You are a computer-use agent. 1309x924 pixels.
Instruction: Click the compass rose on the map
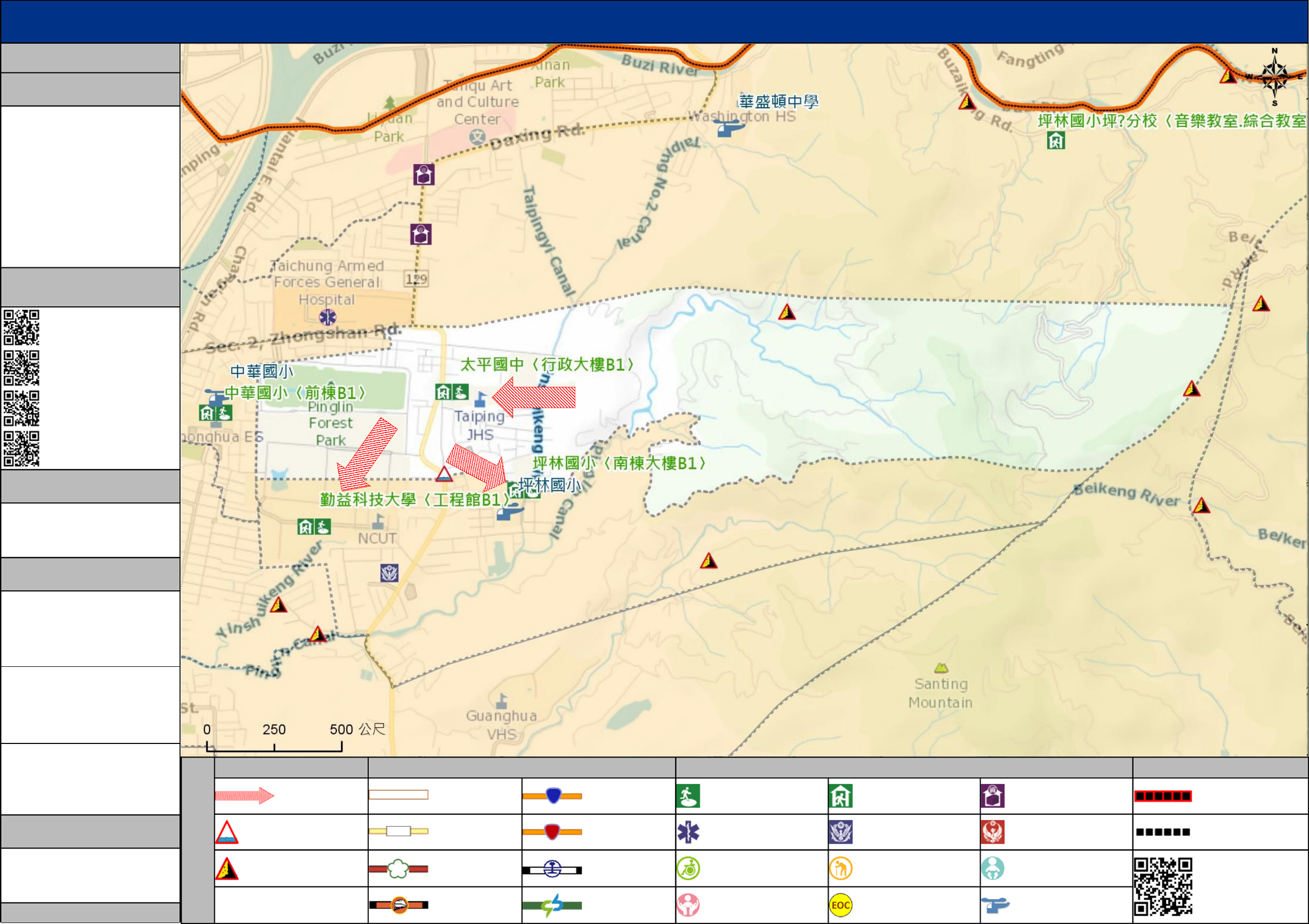(x=1274, y=77)
